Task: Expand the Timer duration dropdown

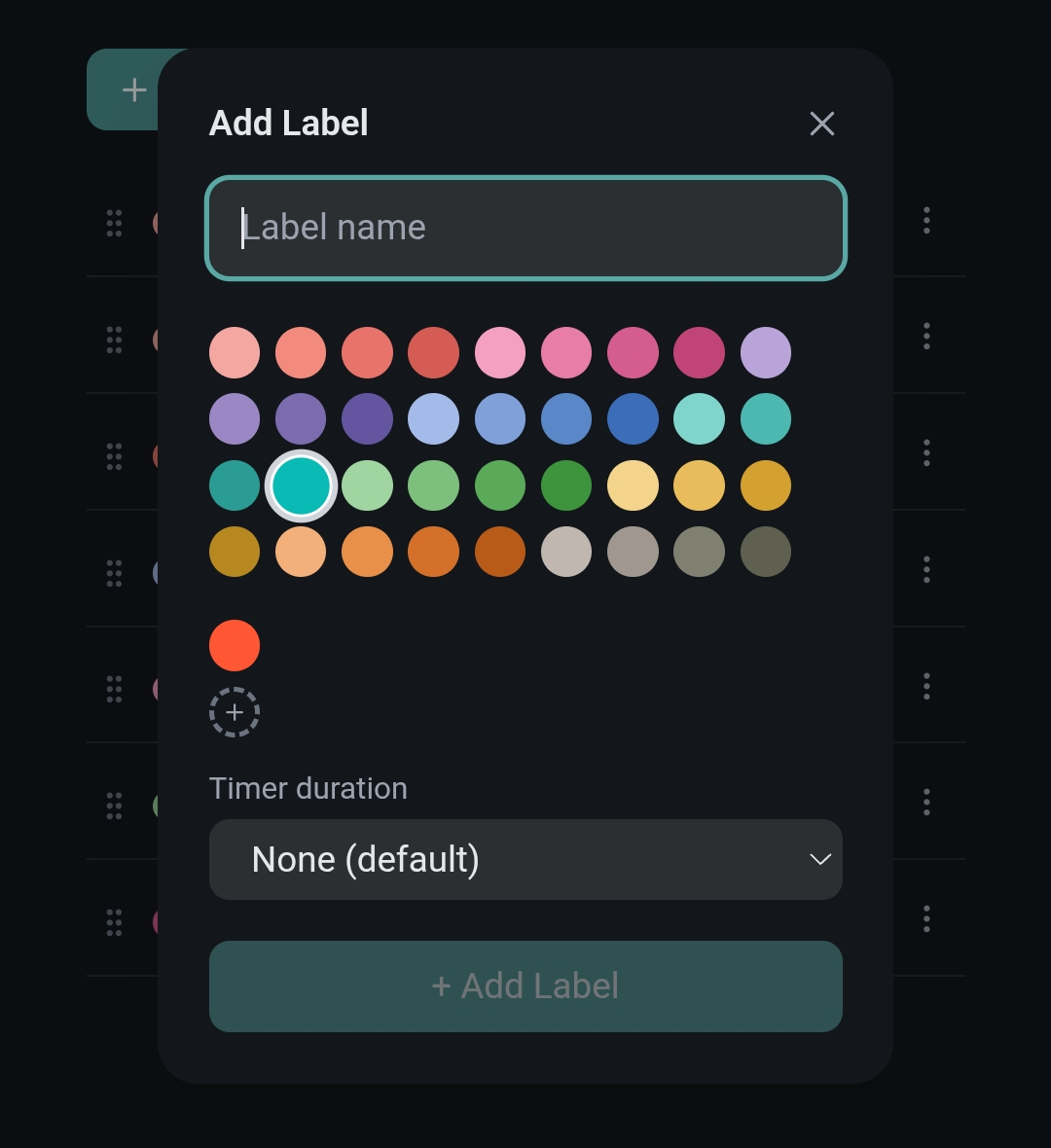Action: 525,859
